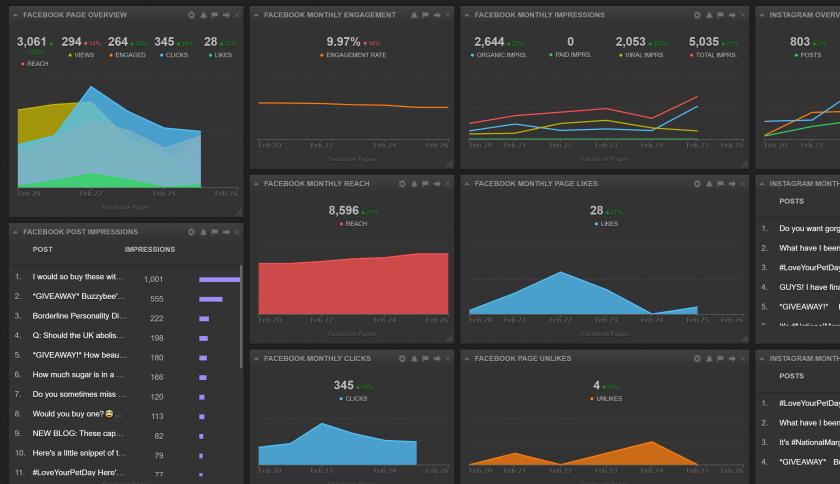Collapse the Facebook Monthly Engagement widget
The image size is (840, 484).
click(256, 15)
